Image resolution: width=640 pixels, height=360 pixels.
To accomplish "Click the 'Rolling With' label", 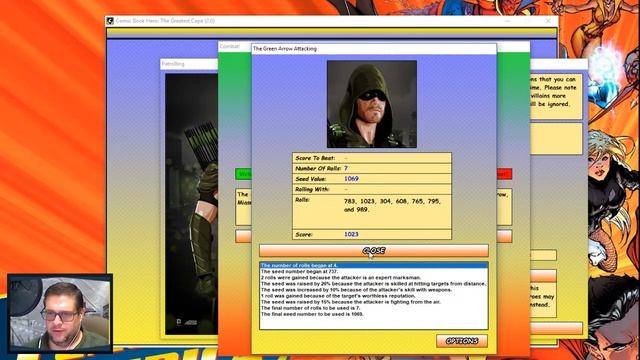I will coord(312,189).
